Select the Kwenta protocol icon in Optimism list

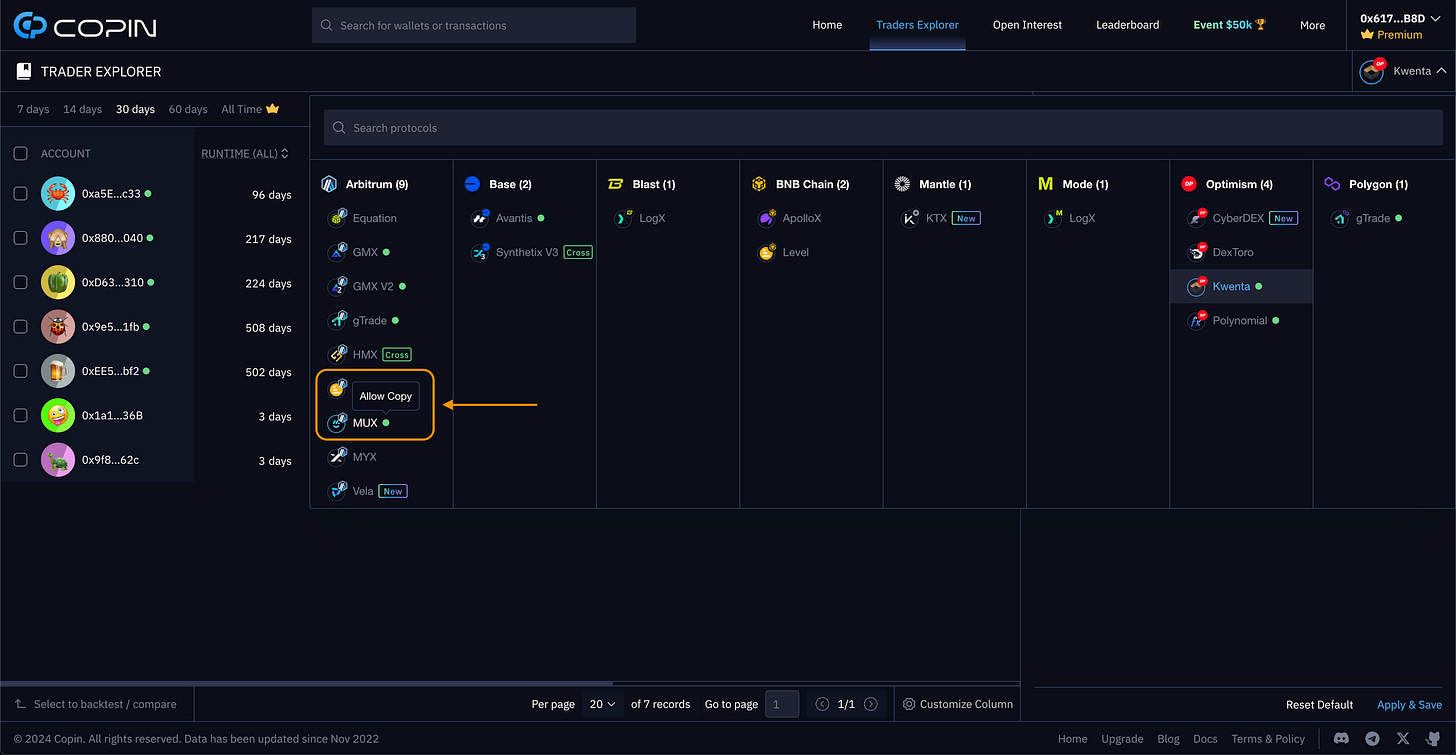click(x=1196, y=286)
